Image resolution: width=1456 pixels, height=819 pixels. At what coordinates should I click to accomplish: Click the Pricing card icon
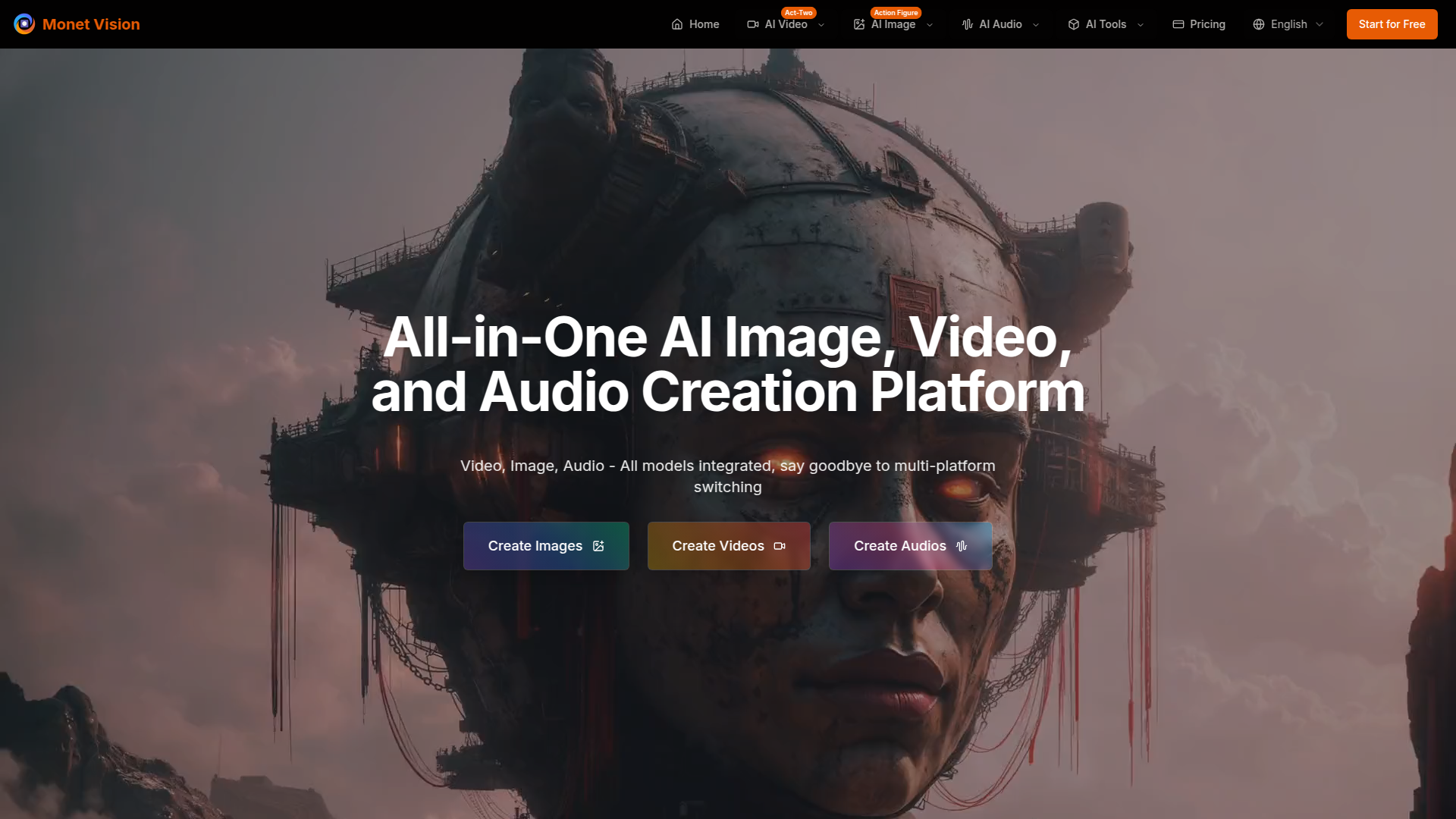point(1178,24)
